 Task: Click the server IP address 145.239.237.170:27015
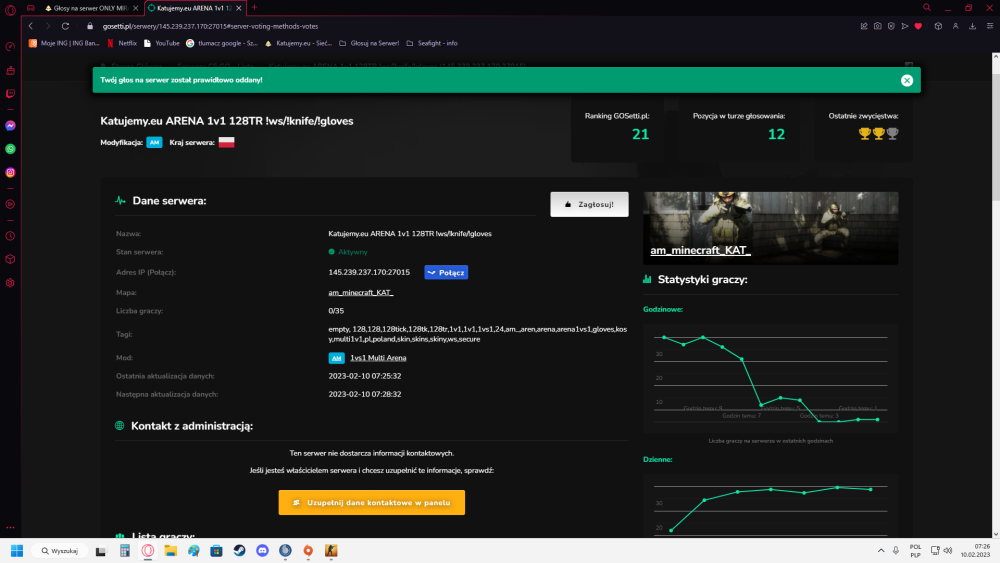[x=369, y=272]
